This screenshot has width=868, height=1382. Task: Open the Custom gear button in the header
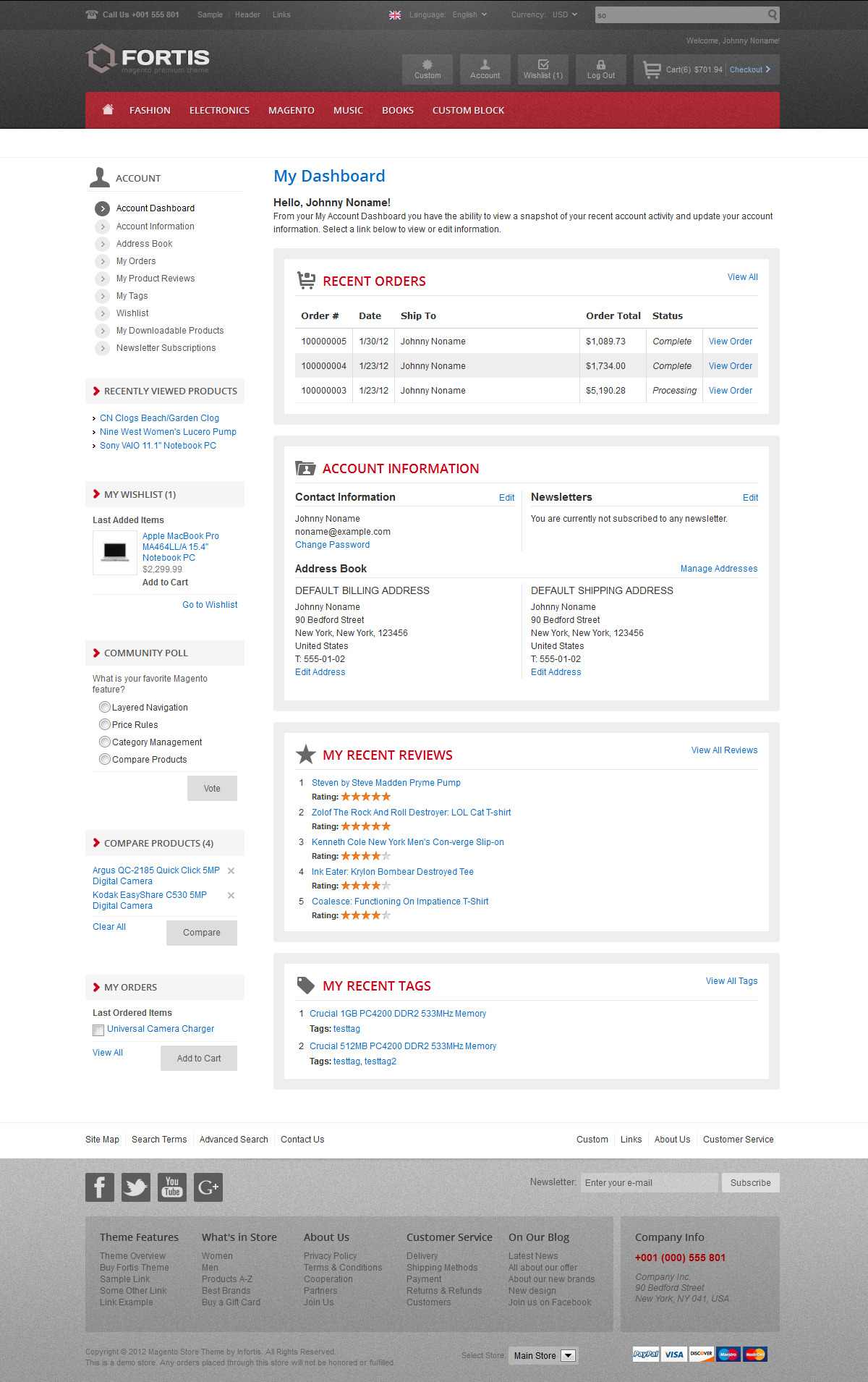(427, 69)
